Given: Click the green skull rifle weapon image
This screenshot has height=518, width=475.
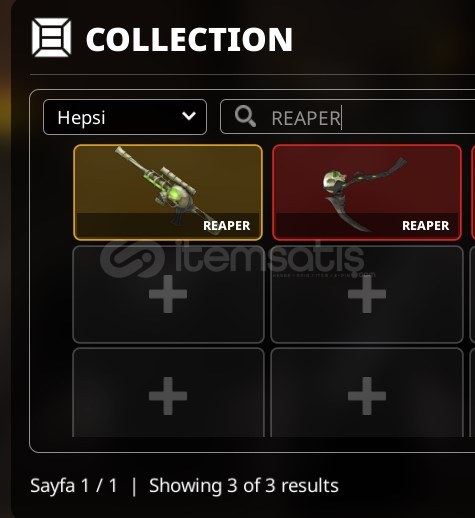Looking at the screenshot, I should point(167,190).
